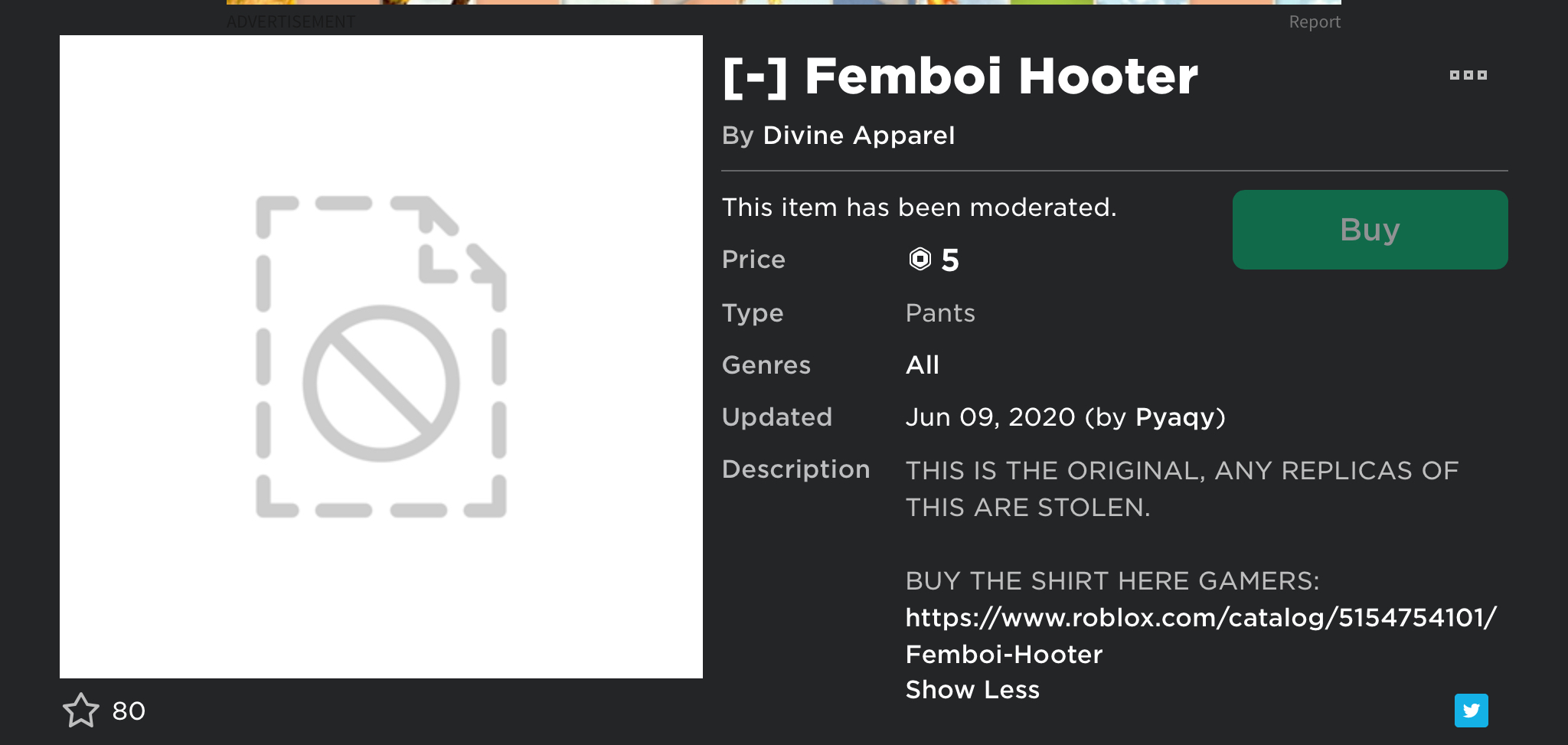Favorite the item with the star icon
Screen dimensions: 1568x745
(x=80, y=711)
